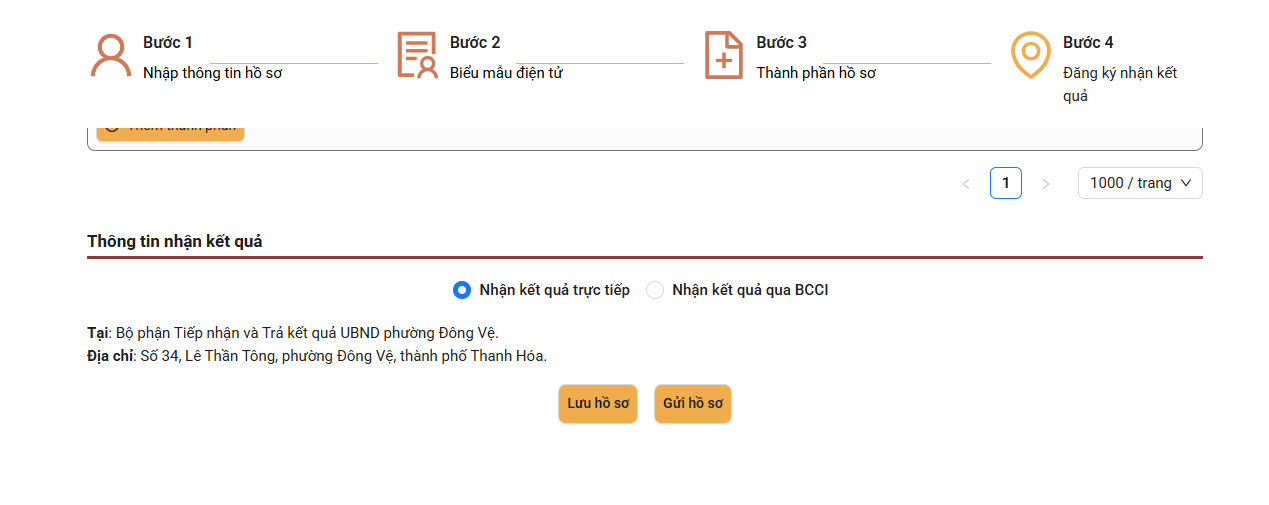The image size is (1269, 505).
Task: Go to the Thành phần hồ sơ step
Action: pyautogui.click(x=816, y=73)
